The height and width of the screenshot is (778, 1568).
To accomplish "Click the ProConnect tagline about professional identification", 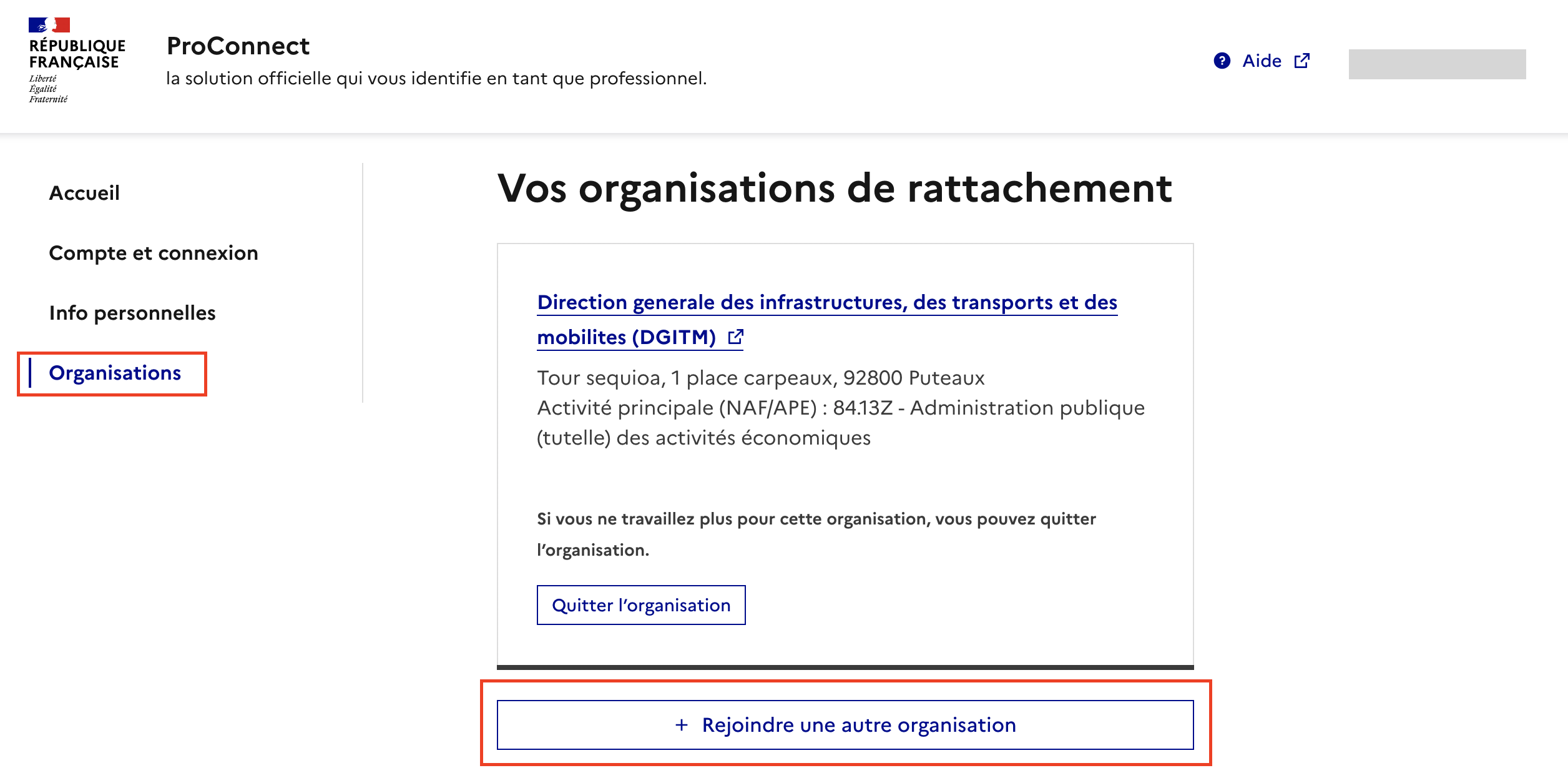I will point(436,79).
